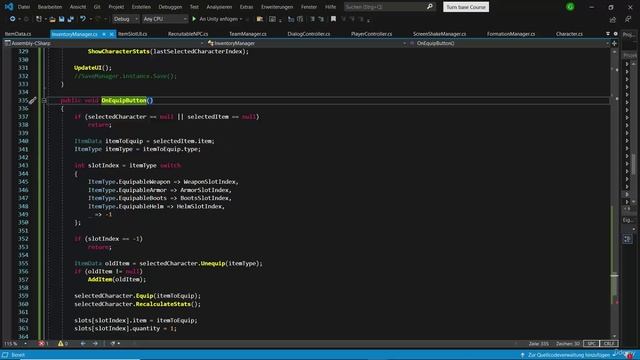Viewport: 640px width, 360px height.
Task: Expand the first Solution Explorer tree arrow
Action: (x=627, y=64)
